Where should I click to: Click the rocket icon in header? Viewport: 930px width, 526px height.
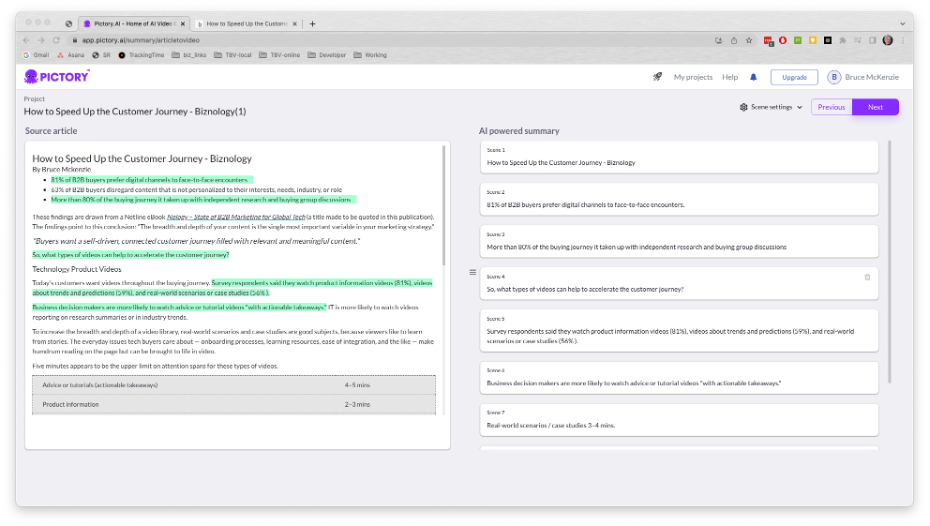pyautogui.click(x=657, y=77)
